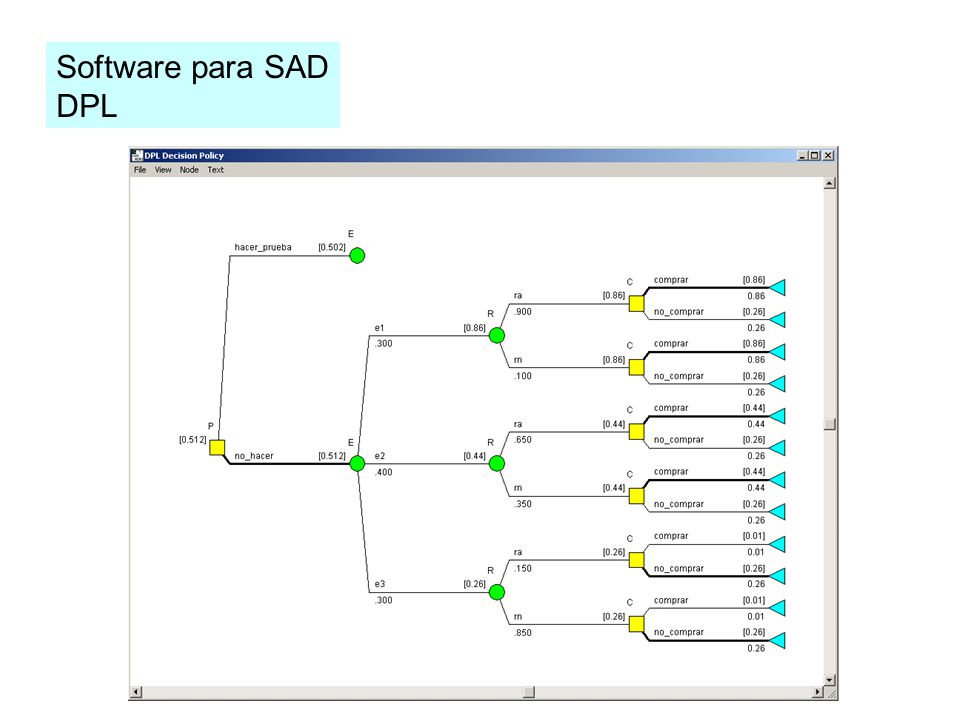Click the comprar endpoint triangle under ra .900
The height and width of the screenshot is (720, 960).
(x=778, y=287)
